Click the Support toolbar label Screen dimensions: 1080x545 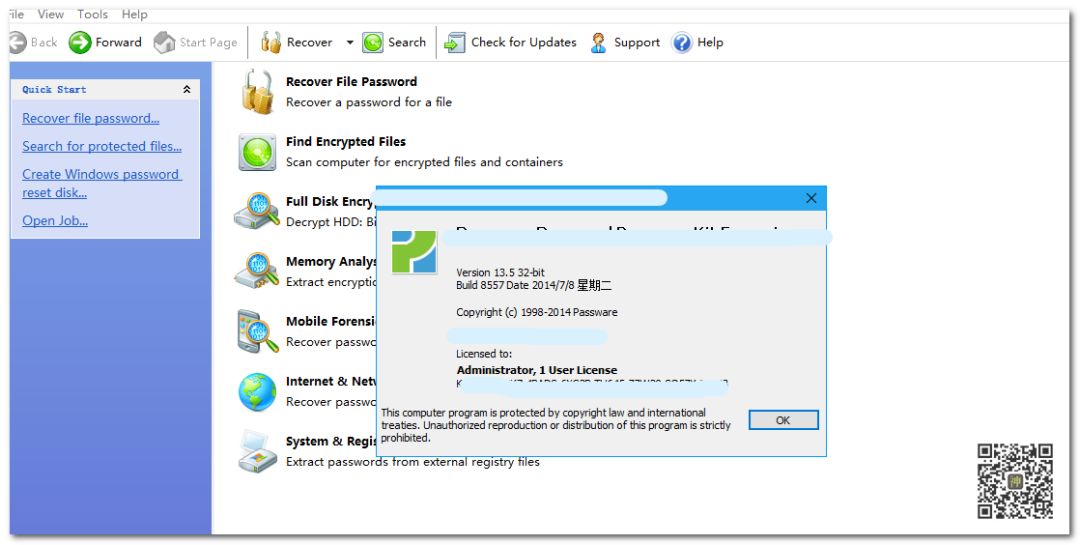point(637,43)
